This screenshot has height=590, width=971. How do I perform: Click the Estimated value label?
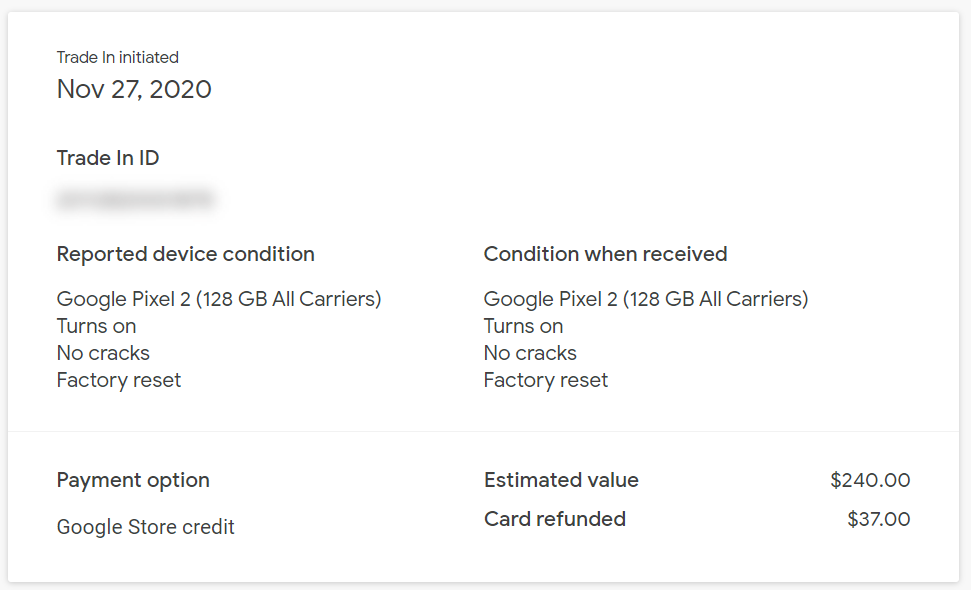pos(561,480)
